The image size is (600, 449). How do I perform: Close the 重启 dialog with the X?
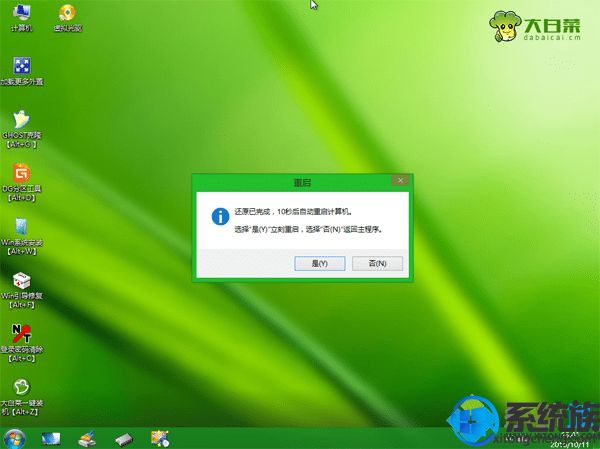click(400, 180)
